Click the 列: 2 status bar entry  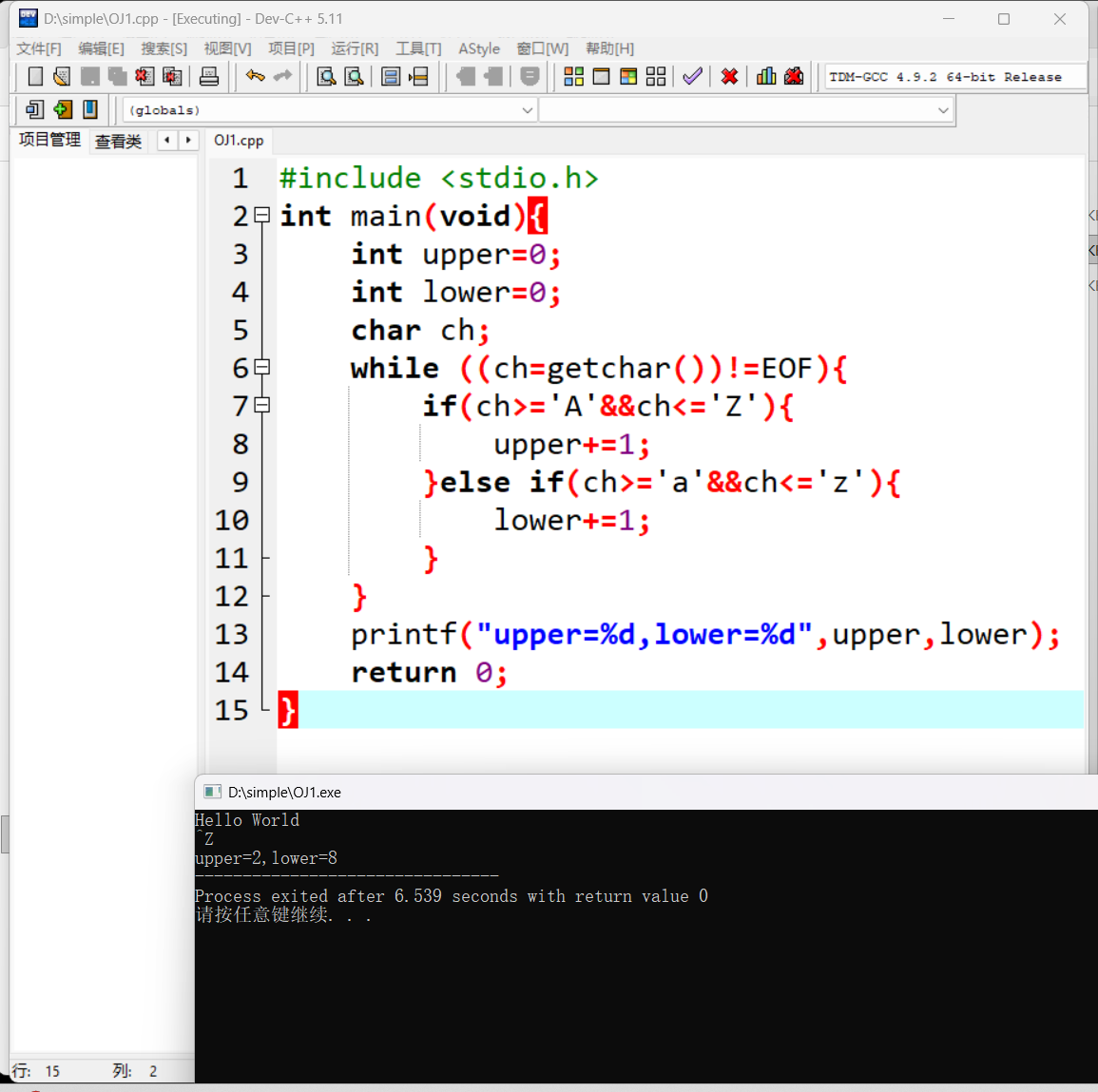click(135, 1071)
